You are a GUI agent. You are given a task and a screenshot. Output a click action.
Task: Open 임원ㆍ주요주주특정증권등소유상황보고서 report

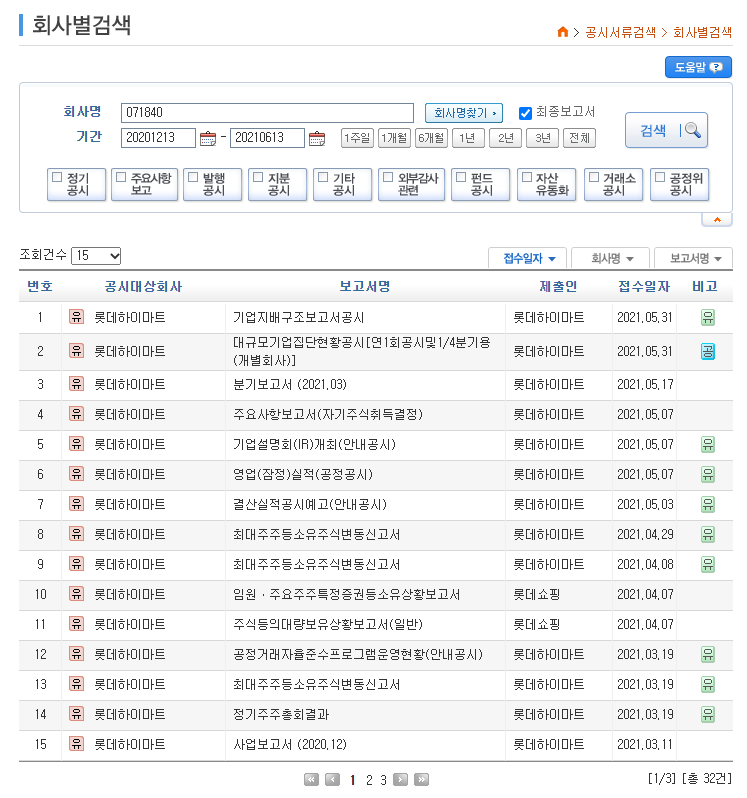(x=347, y=594)
